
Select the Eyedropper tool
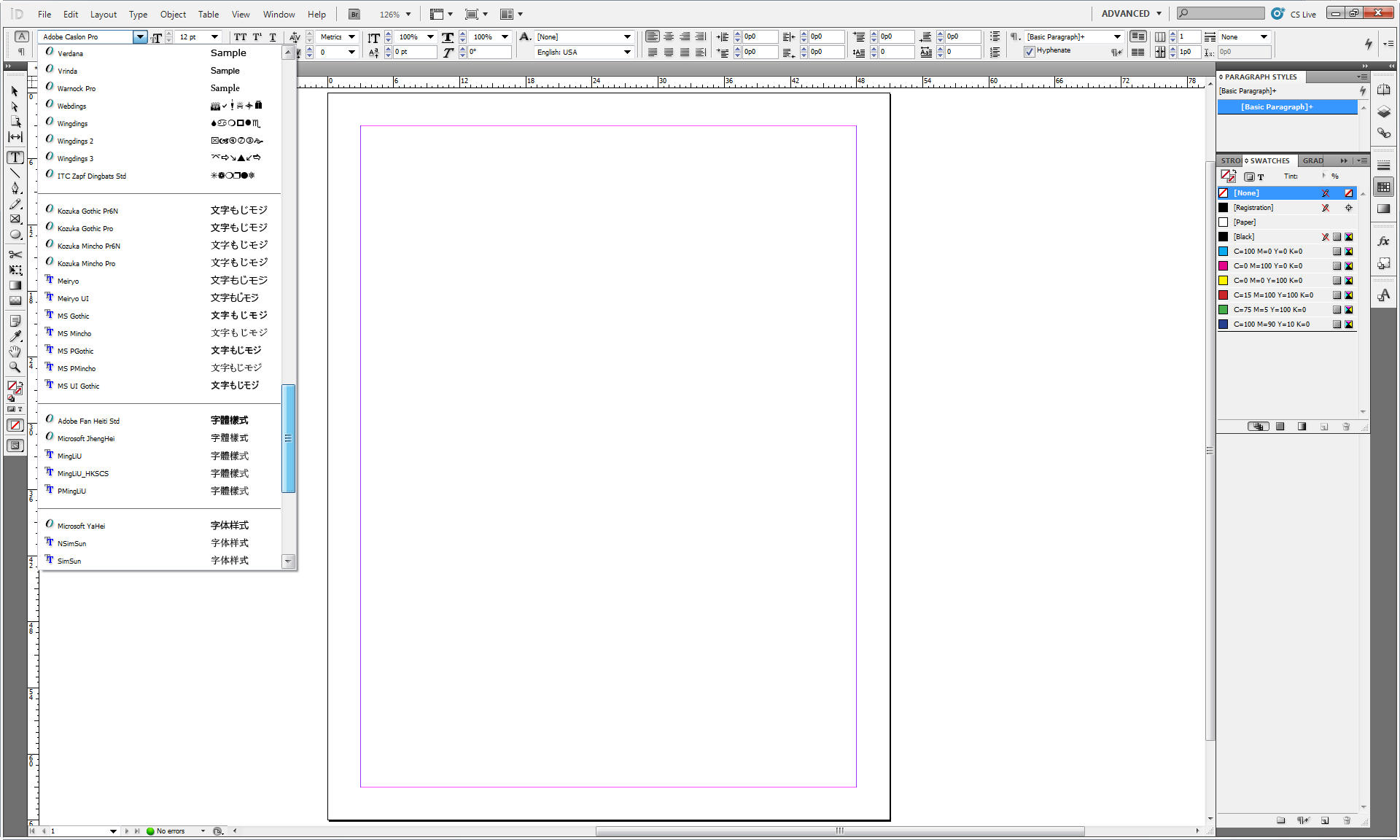coord(15,336)
